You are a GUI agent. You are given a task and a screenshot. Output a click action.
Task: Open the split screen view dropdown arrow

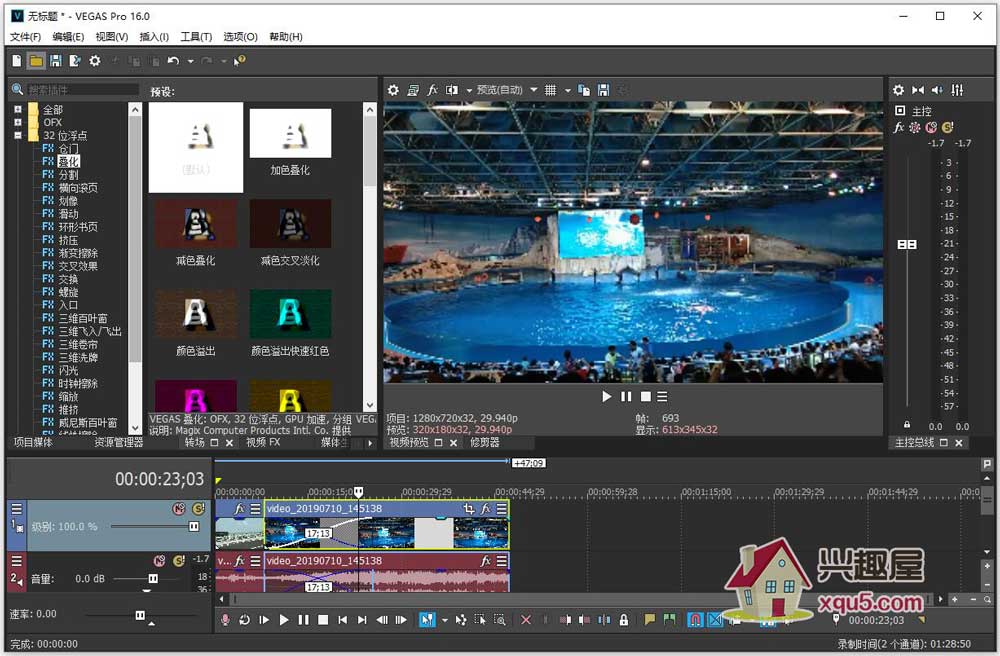click(469, 90)
